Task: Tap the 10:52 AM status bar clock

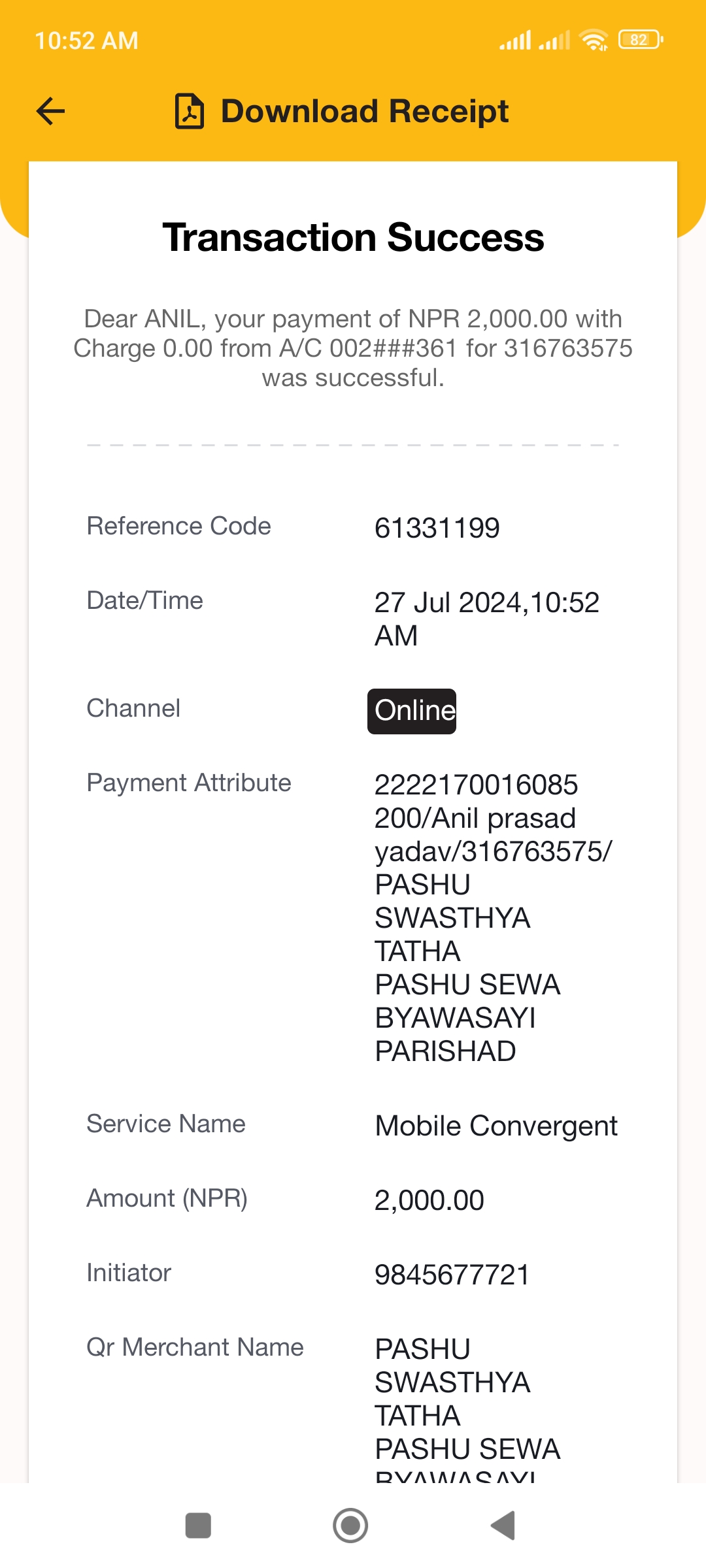Action: point(86,41)
